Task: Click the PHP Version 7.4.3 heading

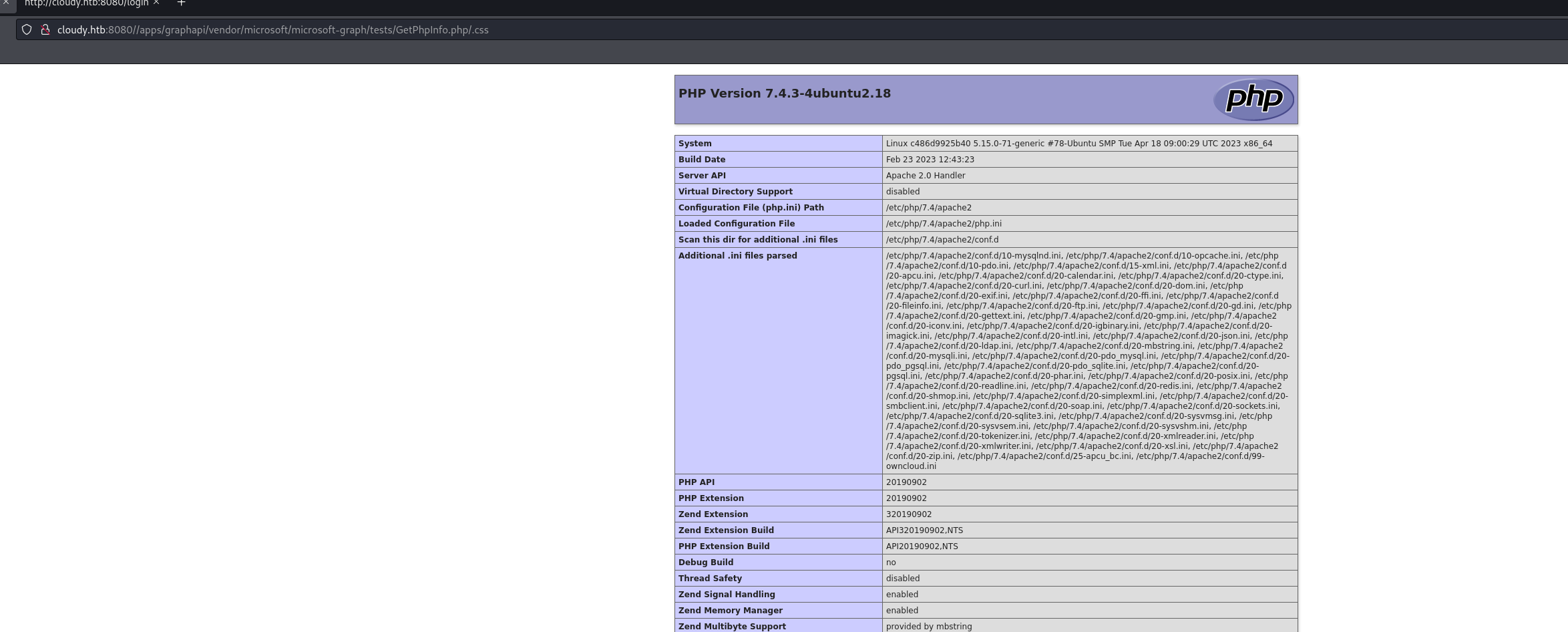Action: 784,94
